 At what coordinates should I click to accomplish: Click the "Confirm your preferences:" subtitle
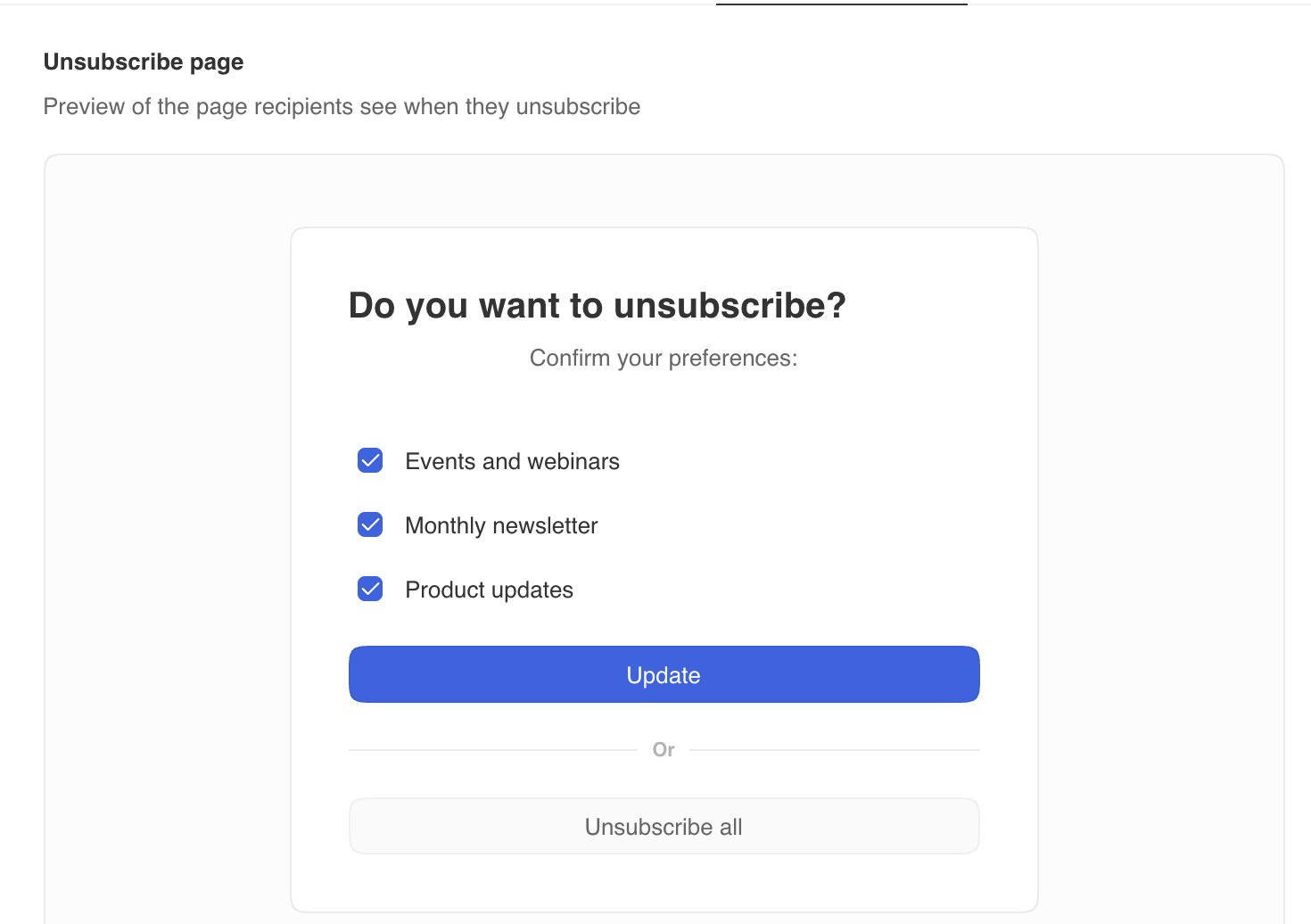point(664,358)
